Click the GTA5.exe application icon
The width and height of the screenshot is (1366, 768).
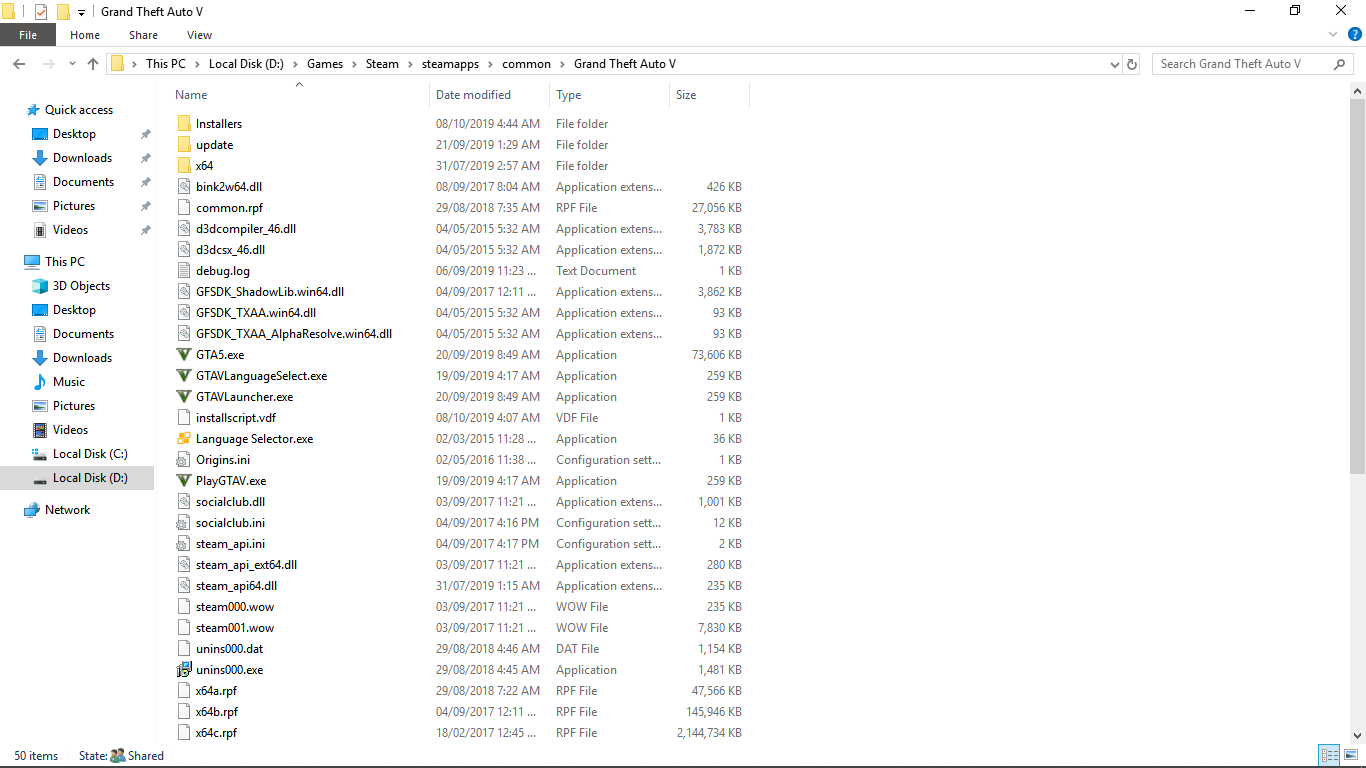[183, 355]
